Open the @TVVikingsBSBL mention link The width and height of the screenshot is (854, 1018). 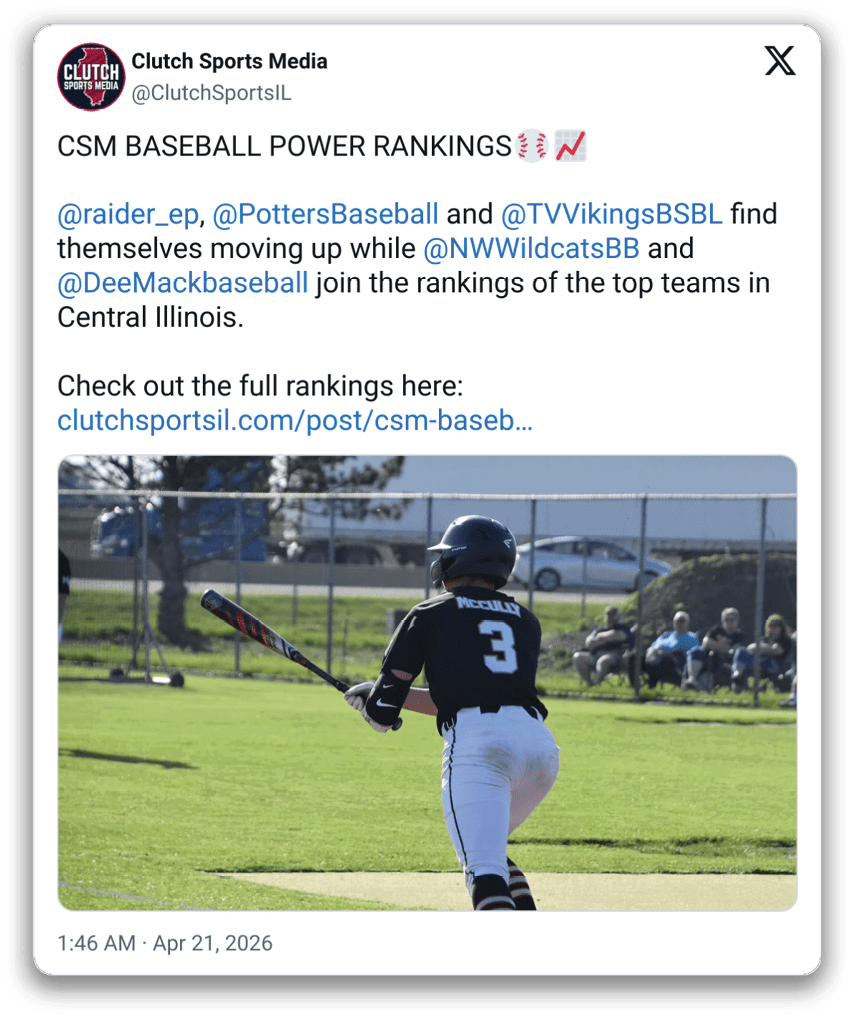tap(611, 214)
